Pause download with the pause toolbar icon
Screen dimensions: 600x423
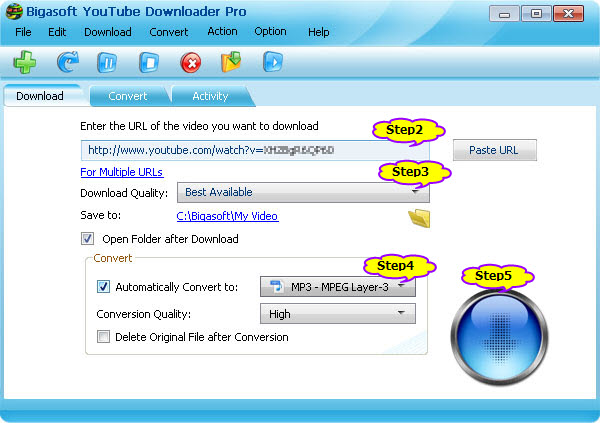(x=107, y=62)
